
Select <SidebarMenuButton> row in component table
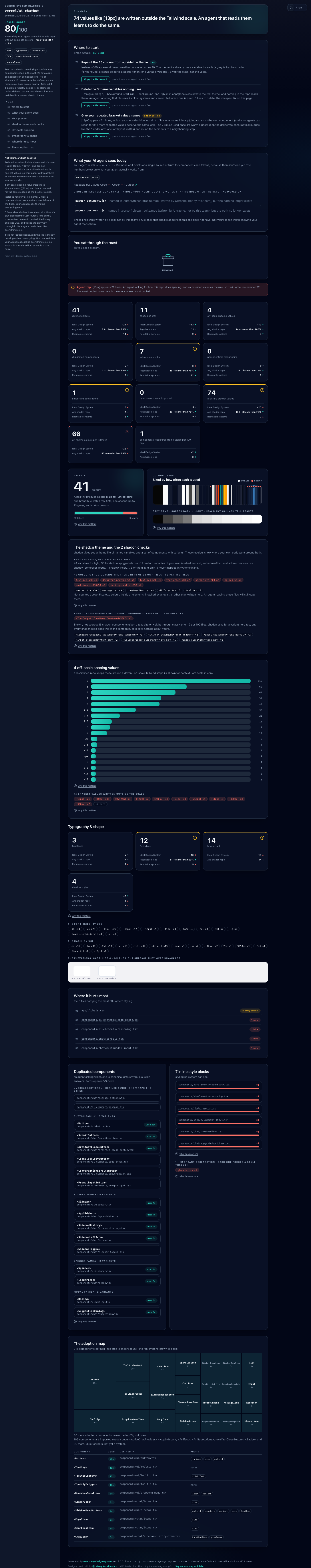(168, 1511)
